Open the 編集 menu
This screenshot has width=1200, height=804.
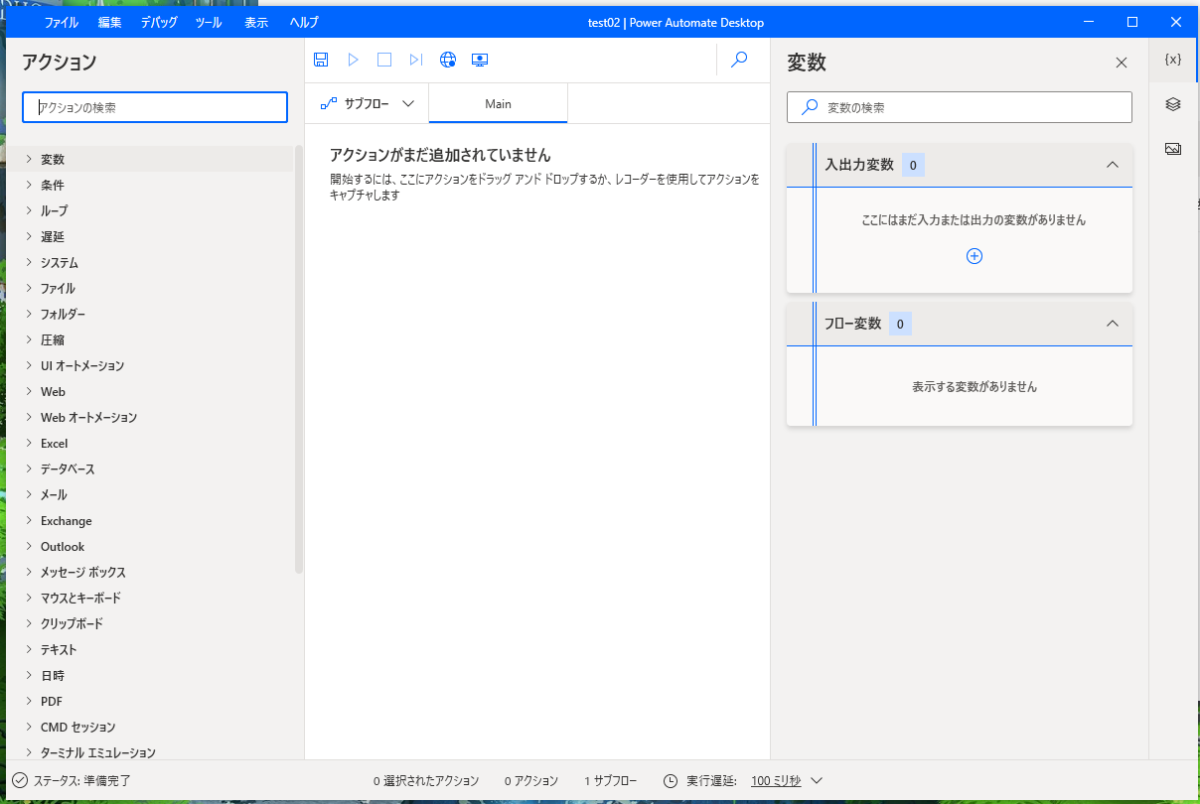(x=110, y=22)
